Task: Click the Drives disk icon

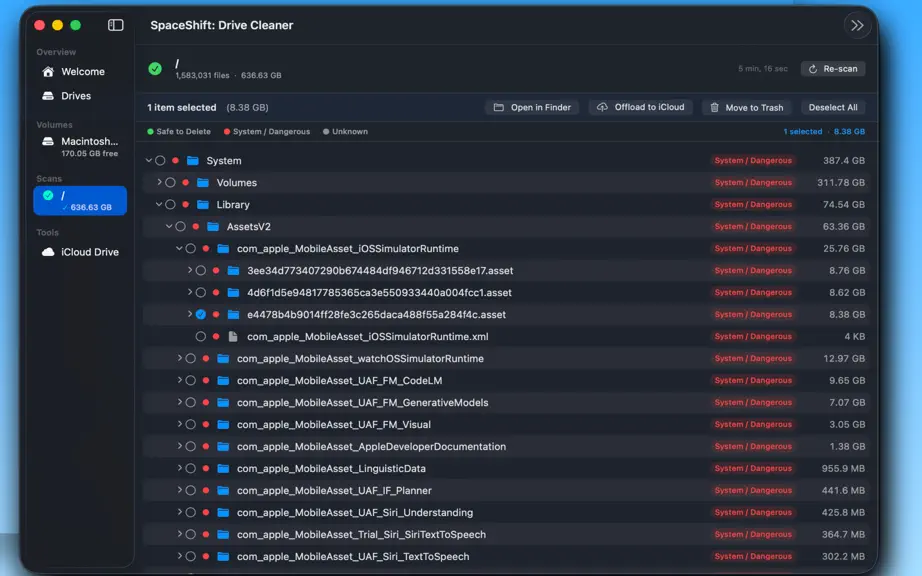Action: tap(48, 96)
